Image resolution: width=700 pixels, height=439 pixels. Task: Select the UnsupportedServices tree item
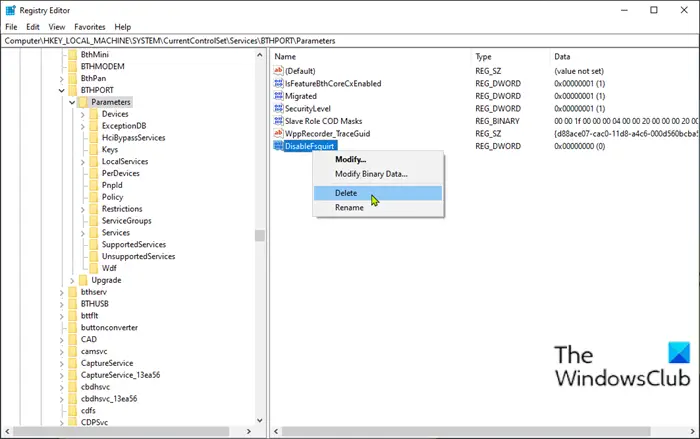[x=138, y=256]
